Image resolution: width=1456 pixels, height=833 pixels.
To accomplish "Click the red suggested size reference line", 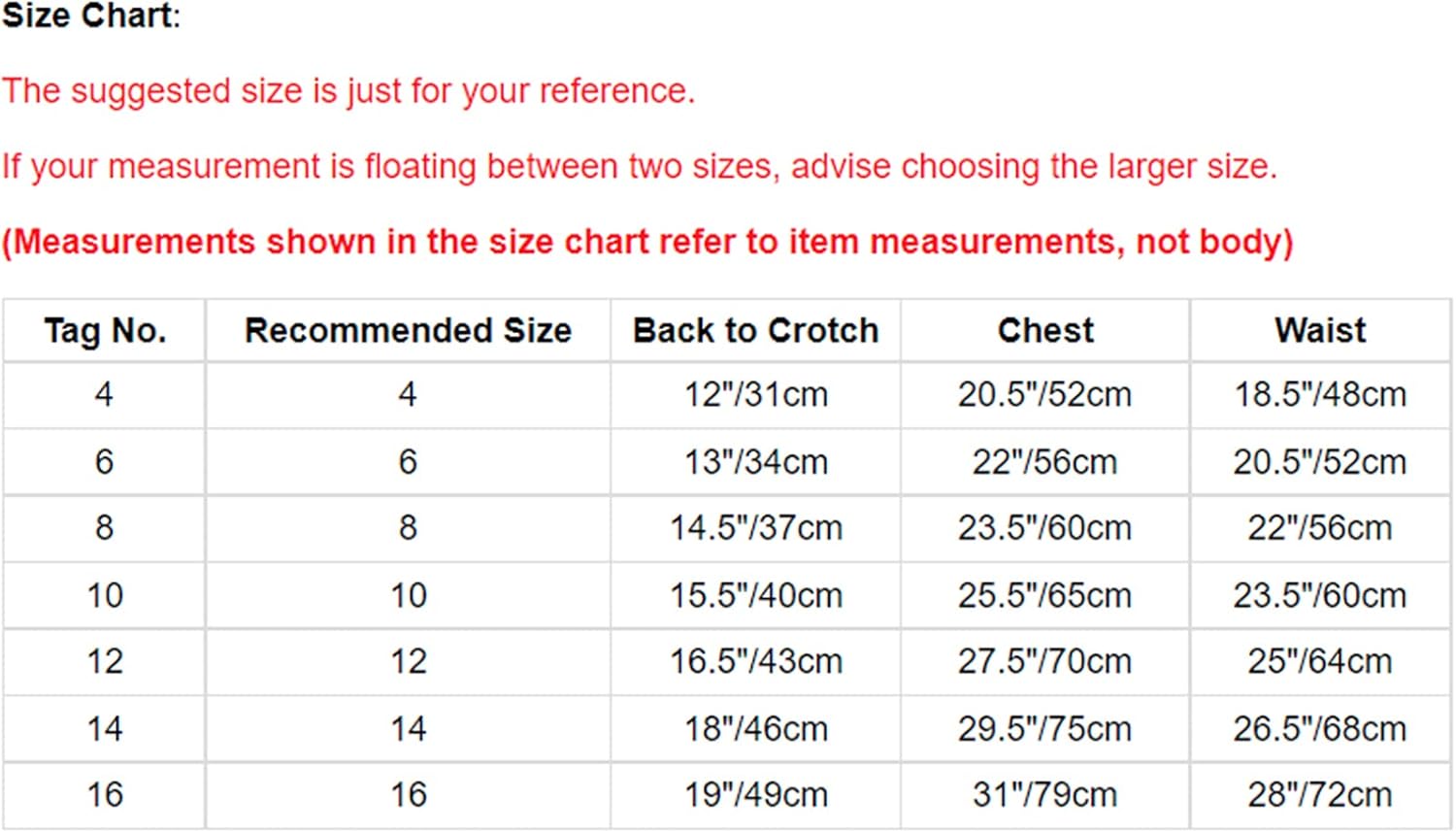I will [348, 91].
